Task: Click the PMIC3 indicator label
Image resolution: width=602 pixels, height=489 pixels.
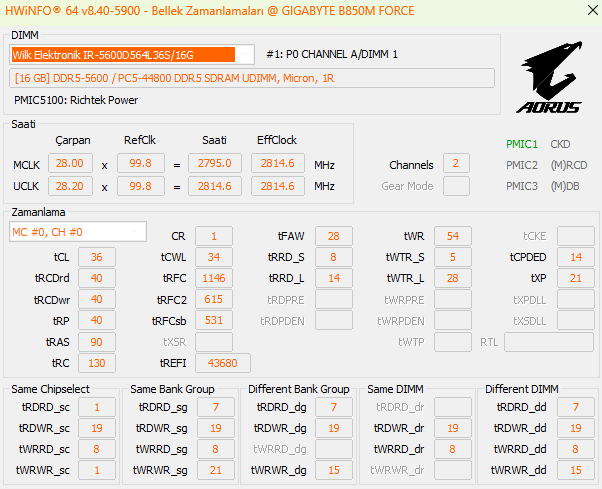Action: [x=521, y=186]
